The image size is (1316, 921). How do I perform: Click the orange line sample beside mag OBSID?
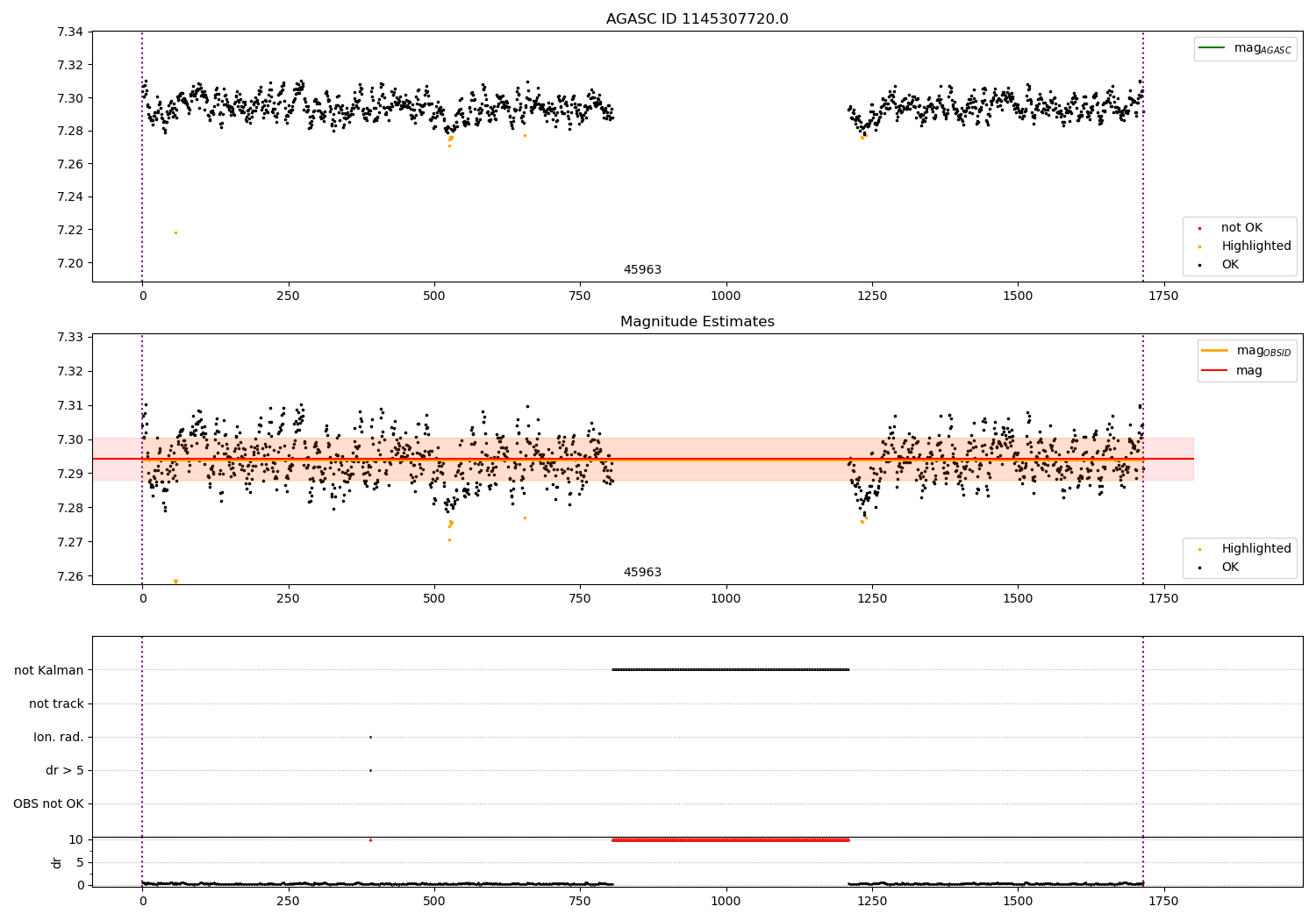(1214, 351)
